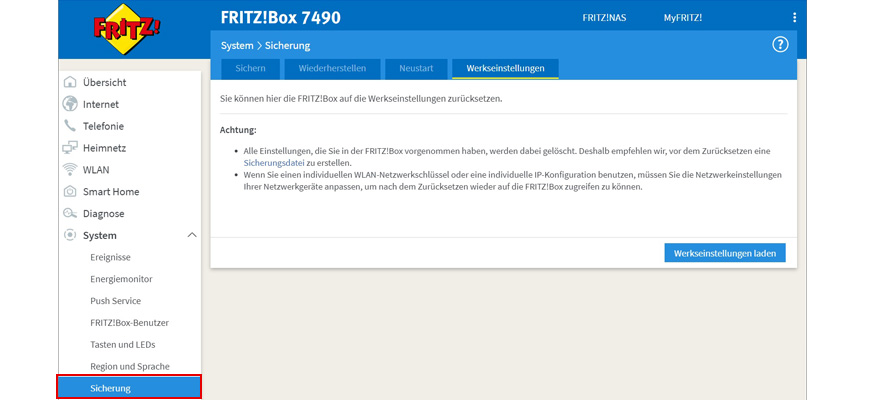
Task: Click the Smart Home icon in sidebar
Action: [x=70, y=192]
